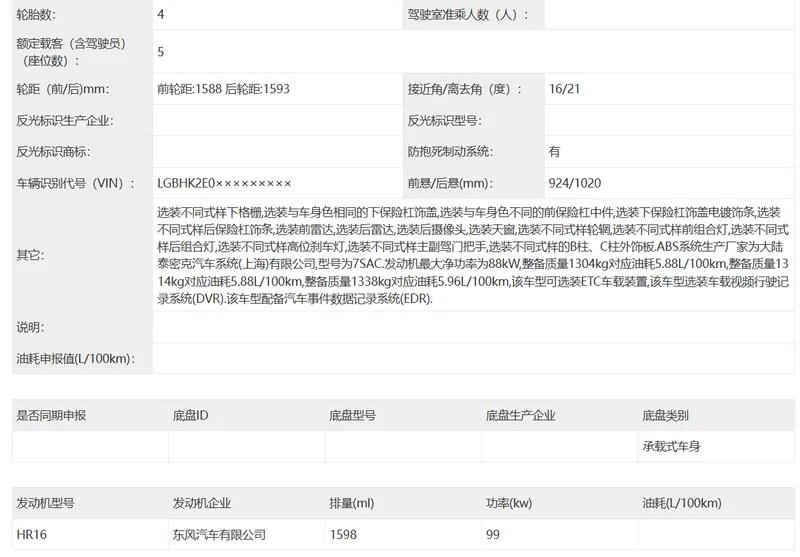Click the 反光标识生产企业 empty field

click(278, 120)
